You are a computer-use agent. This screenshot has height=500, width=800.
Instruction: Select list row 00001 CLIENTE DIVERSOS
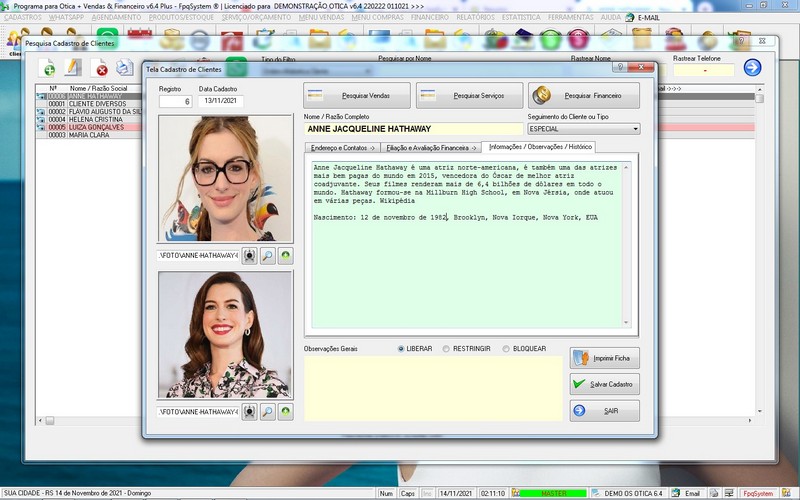pyautogui.click(x=89, y=104)
